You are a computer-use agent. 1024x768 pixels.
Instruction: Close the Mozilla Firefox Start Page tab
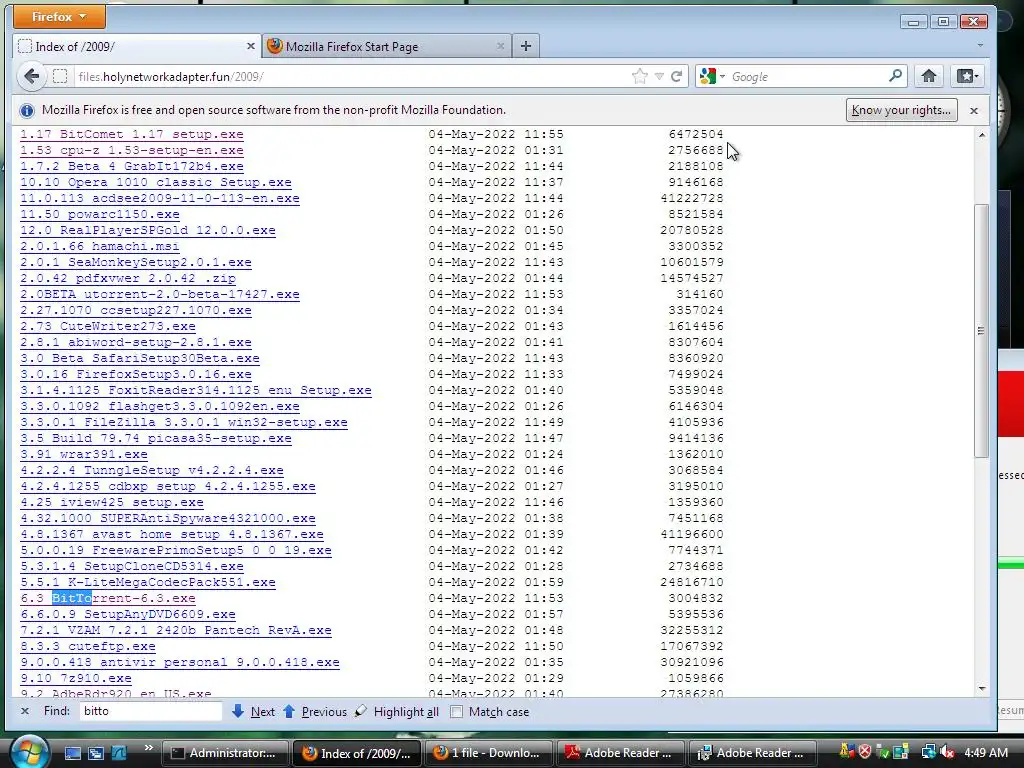(x=500, y=46)
